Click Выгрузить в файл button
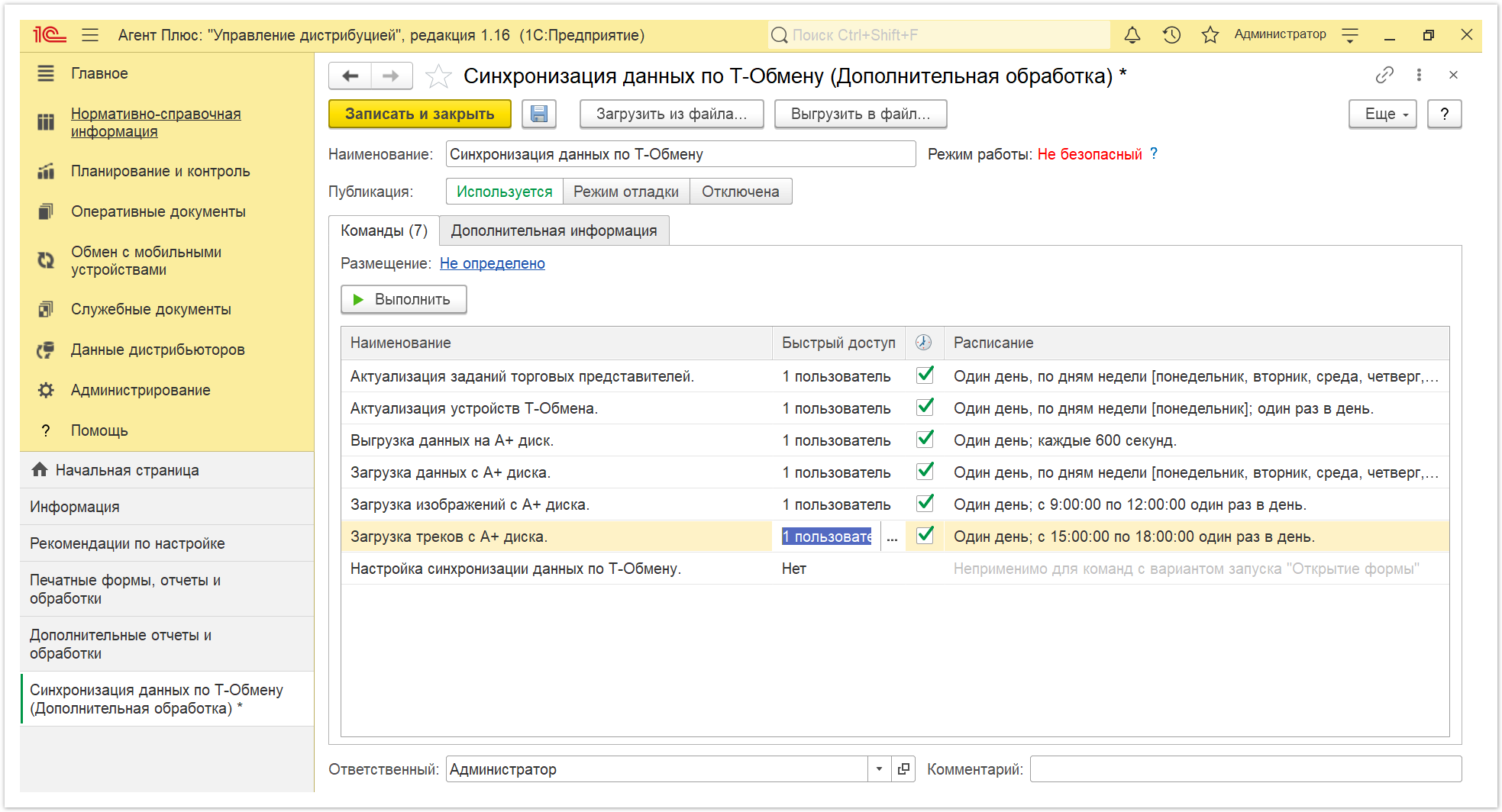This screenshot has height=812, width=1502. 861,114
